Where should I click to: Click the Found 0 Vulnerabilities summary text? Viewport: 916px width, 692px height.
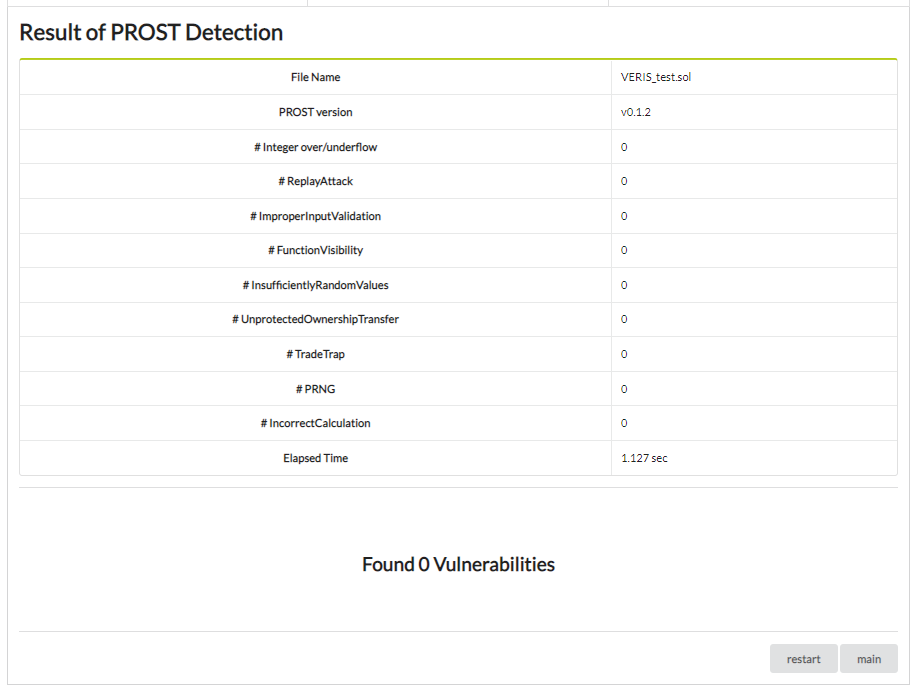[458, 564]
